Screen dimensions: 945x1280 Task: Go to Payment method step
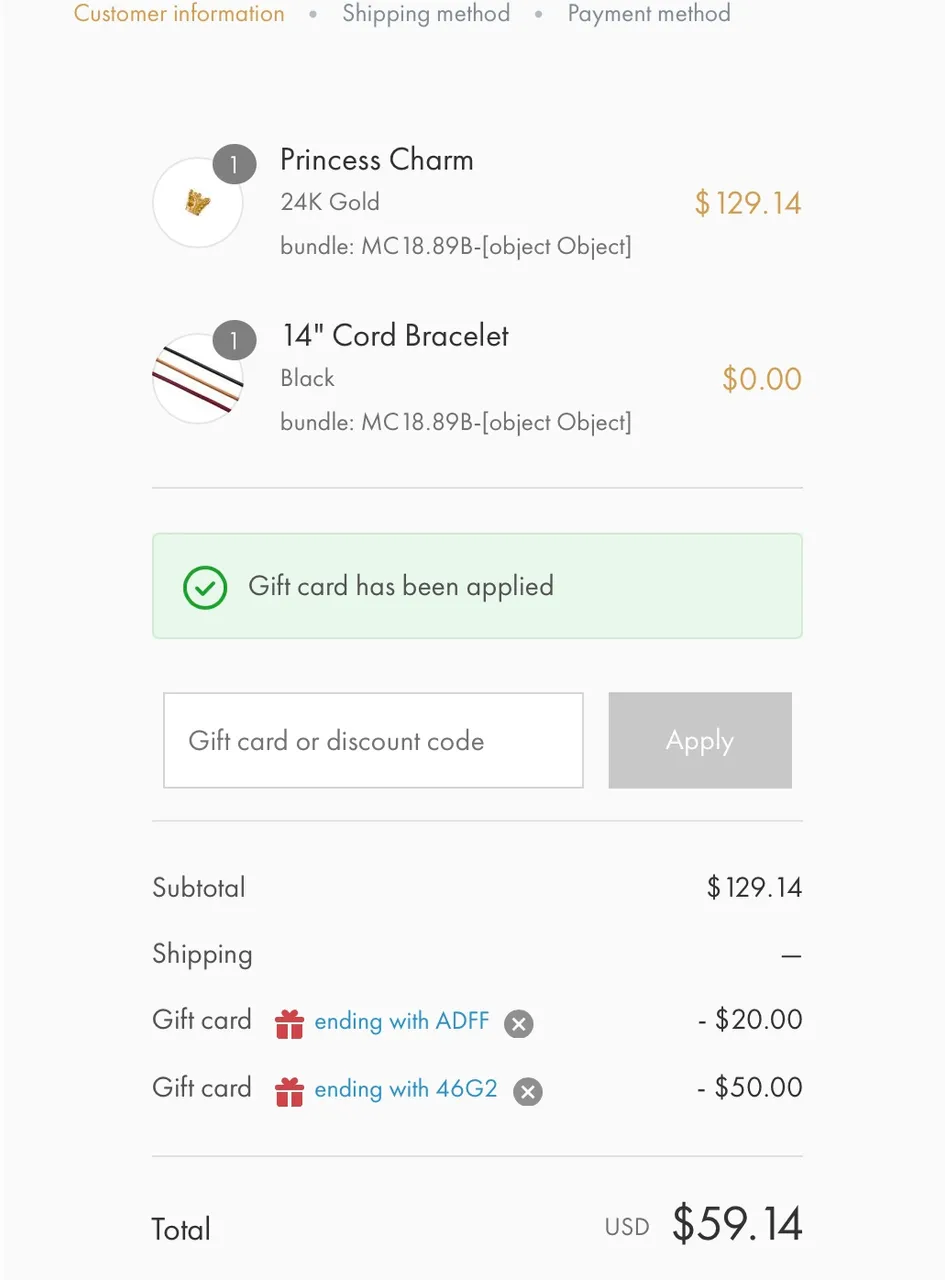pos(649,14)
